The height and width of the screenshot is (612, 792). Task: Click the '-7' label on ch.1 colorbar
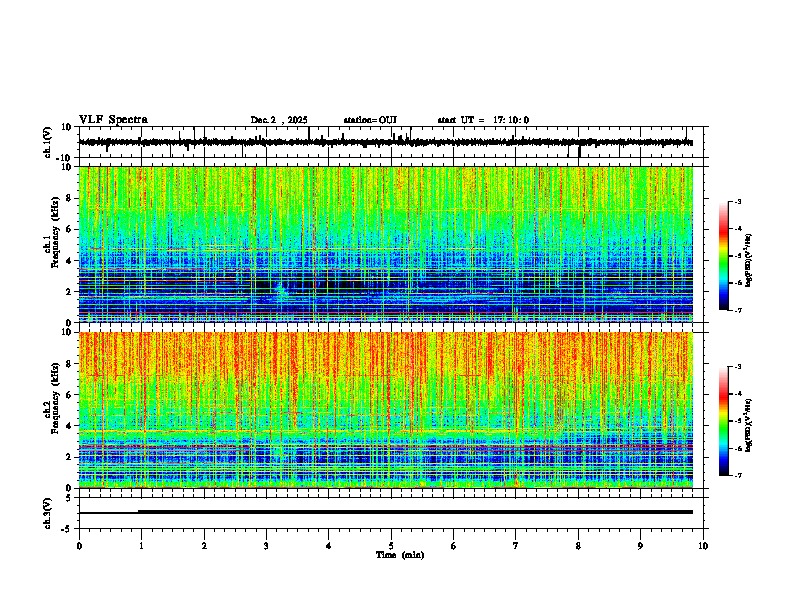(738, 310)
